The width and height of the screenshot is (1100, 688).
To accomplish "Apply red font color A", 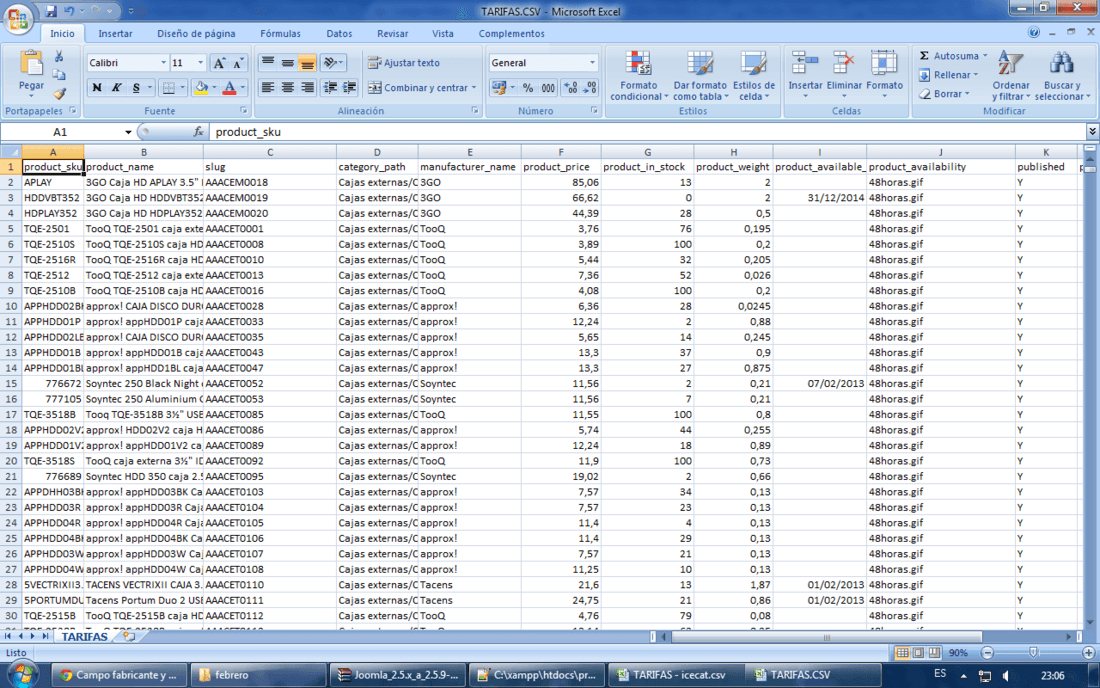I will 229,88.
